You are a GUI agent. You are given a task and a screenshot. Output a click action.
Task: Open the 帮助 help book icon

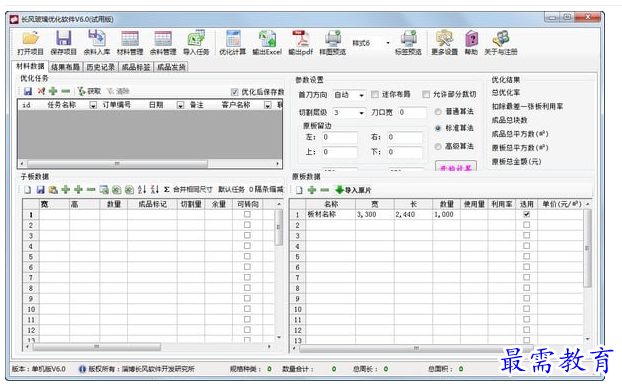tap(471, 42)
